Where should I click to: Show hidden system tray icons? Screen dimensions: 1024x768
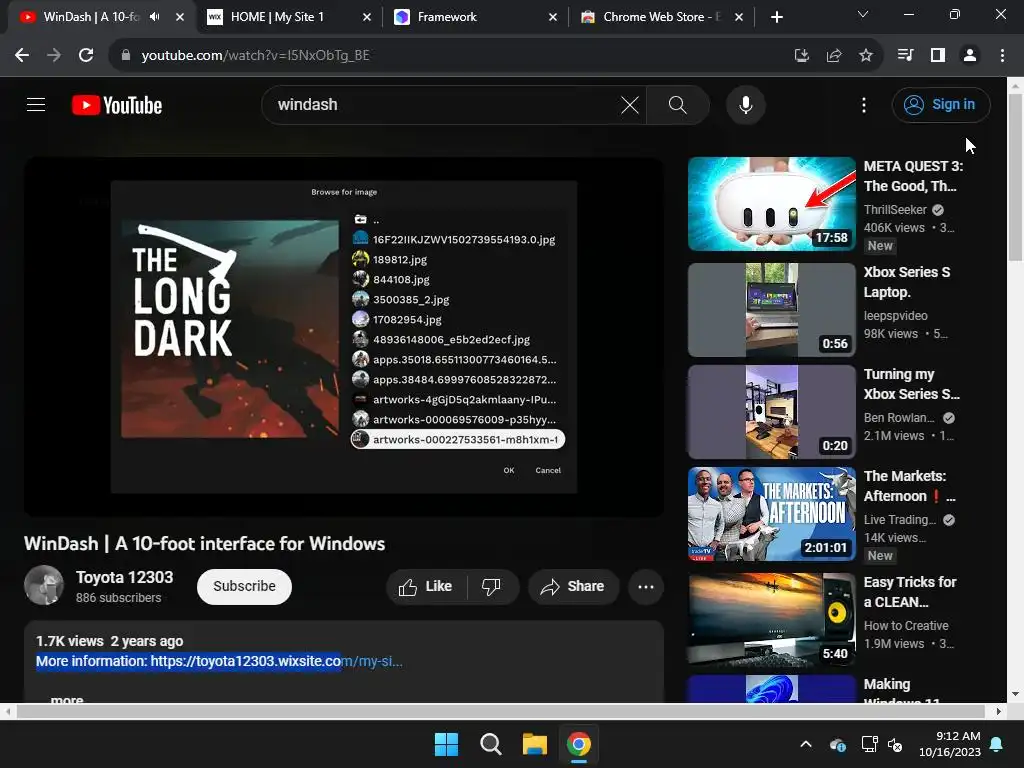pos(807,744)
